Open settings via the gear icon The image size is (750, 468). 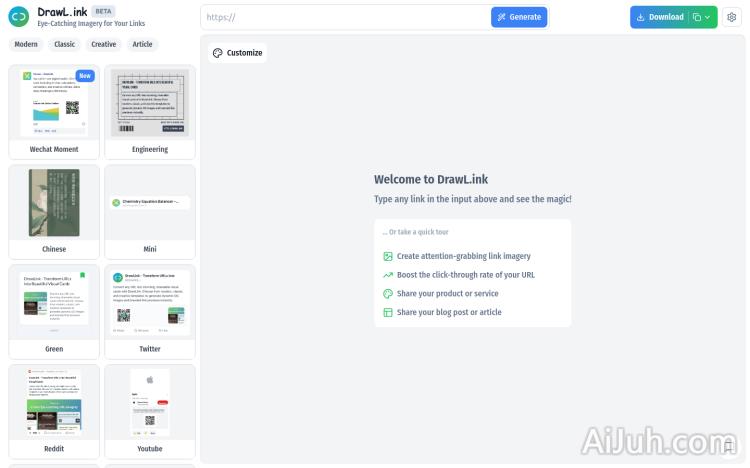[x=731, y=17]
